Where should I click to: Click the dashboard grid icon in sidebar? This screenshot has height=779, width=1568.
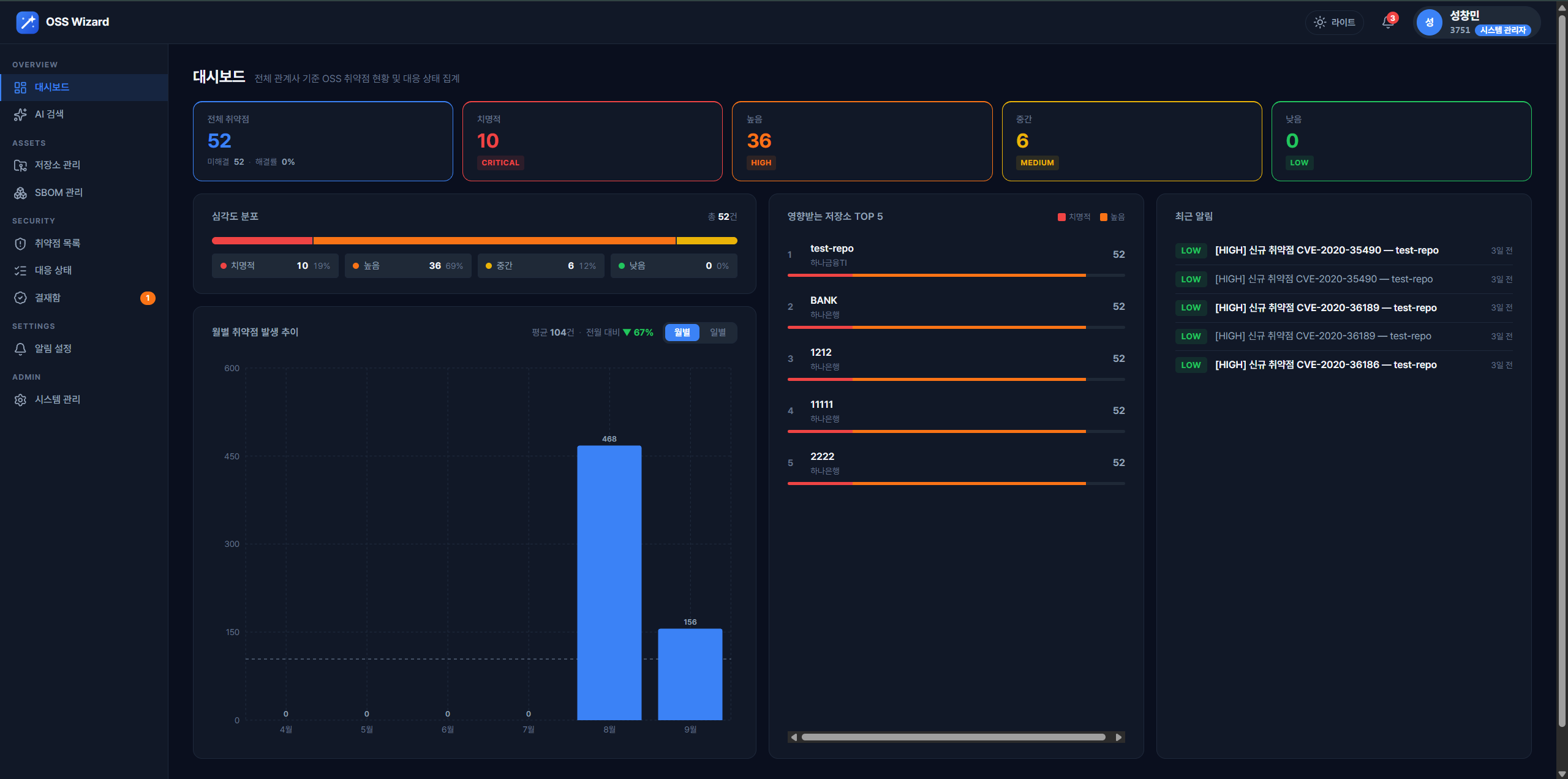click(20, 87)
